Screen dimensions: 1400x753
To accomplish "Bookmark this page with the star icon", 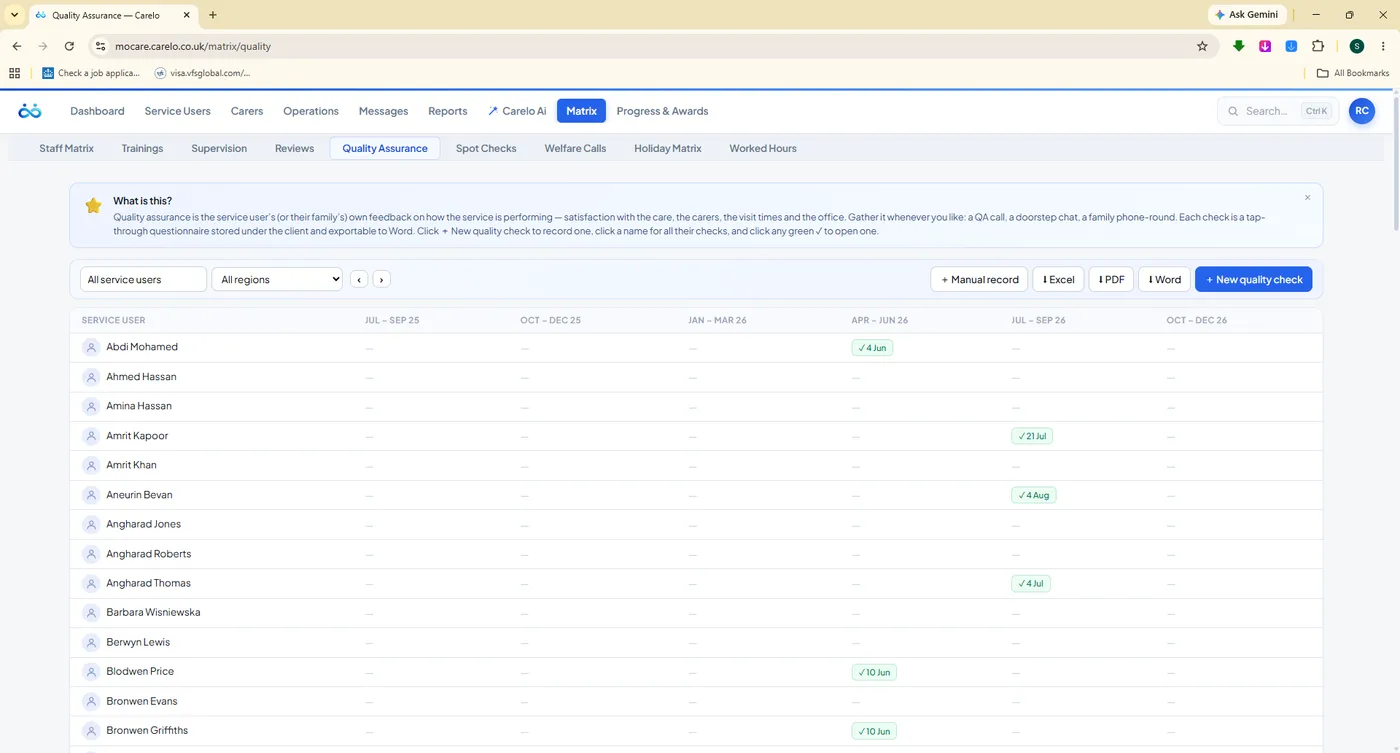I will tap(1202, 46).
